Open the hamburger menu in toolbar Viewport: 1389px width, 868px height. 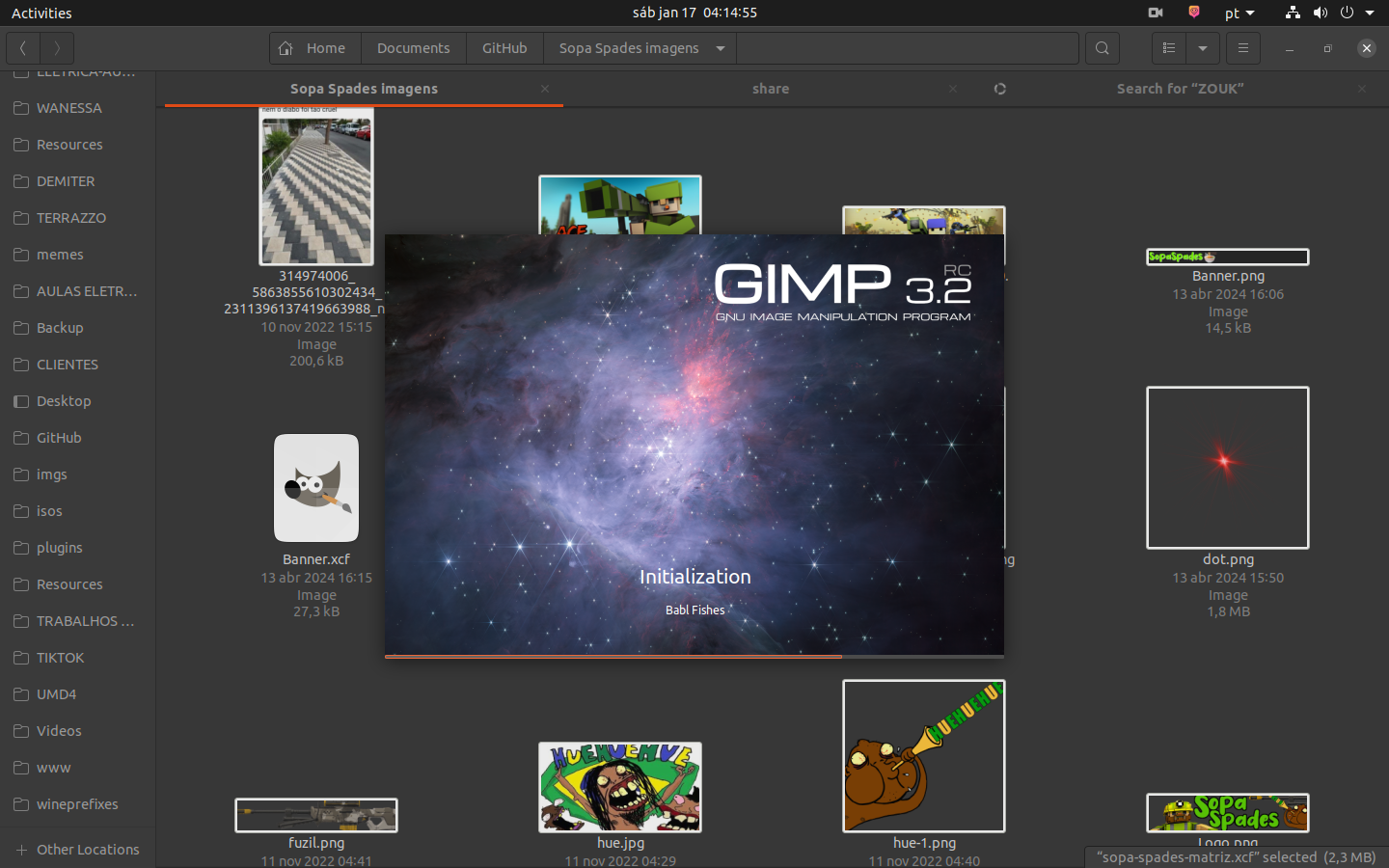(1243, 48)
